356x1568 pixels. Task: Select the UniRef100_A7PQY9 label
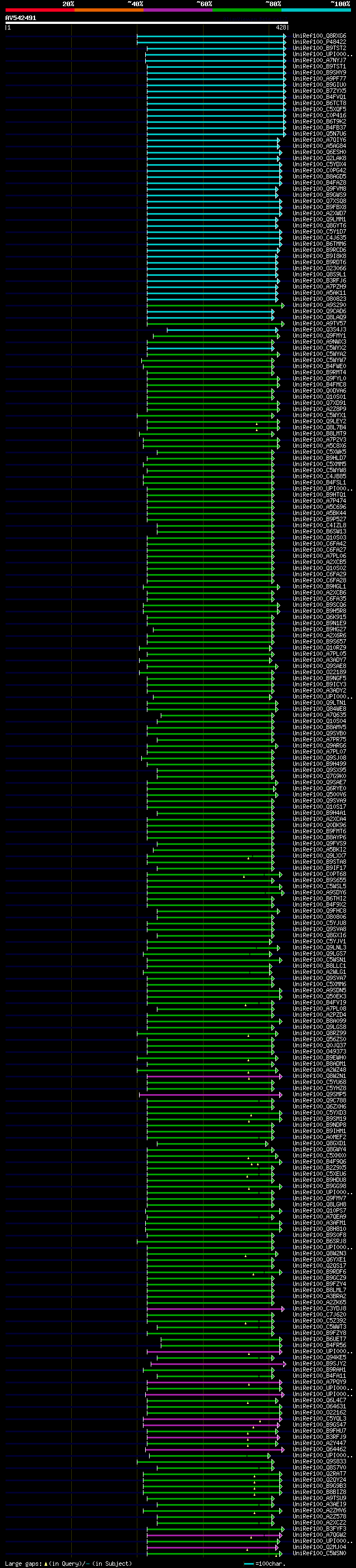(319, 1382)
